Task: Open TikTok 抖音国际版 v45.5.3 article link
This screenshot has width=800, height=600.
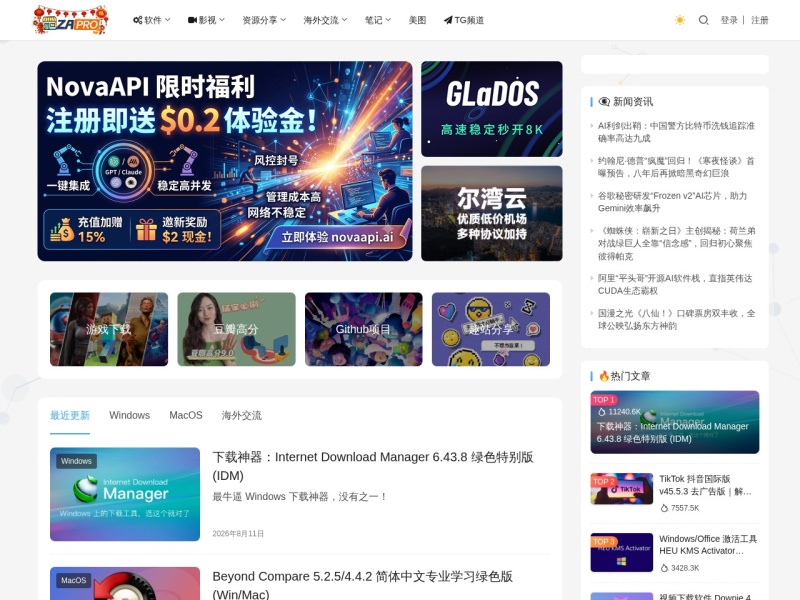Action: [705, 485]
